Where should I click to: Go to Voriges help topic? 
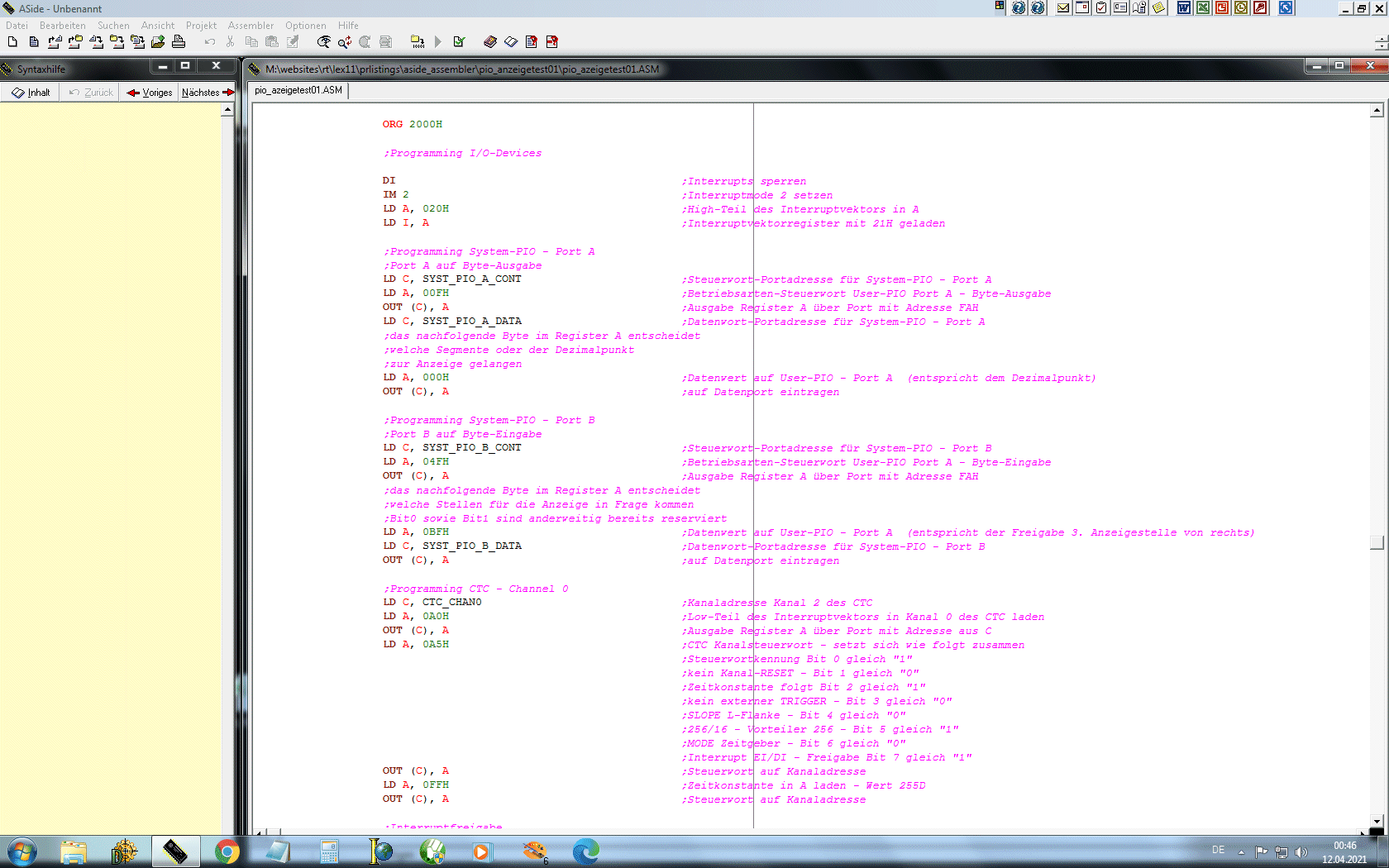click(150, 93)
